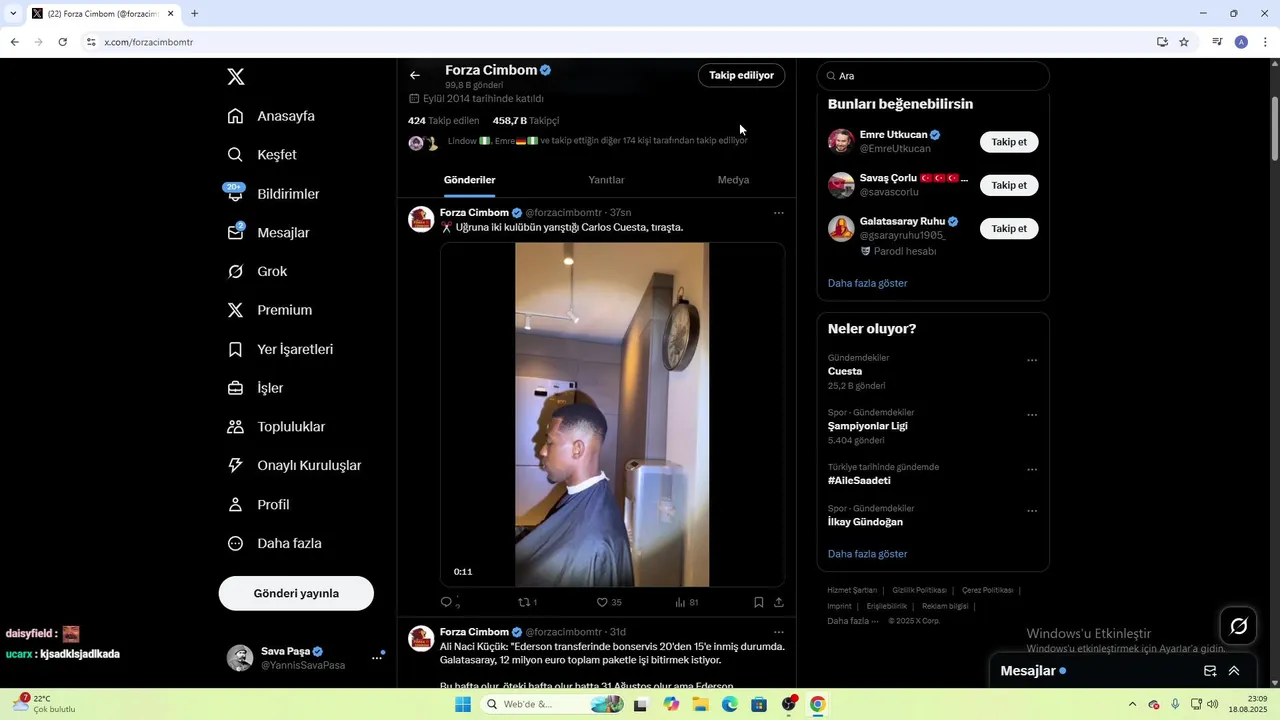Click Daha fazla göster under trends
This screenshot has width=1280, height=720.
click(867, 554)
